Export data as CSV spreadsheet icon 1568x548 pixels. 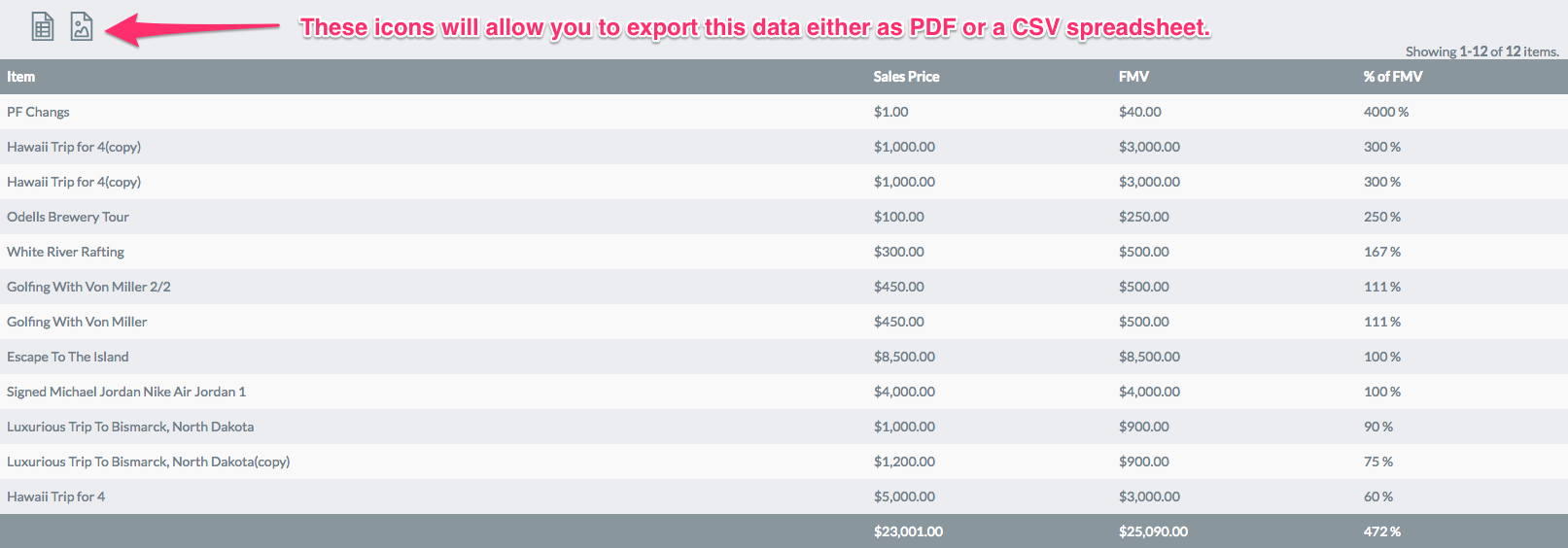tap(43, 26)
